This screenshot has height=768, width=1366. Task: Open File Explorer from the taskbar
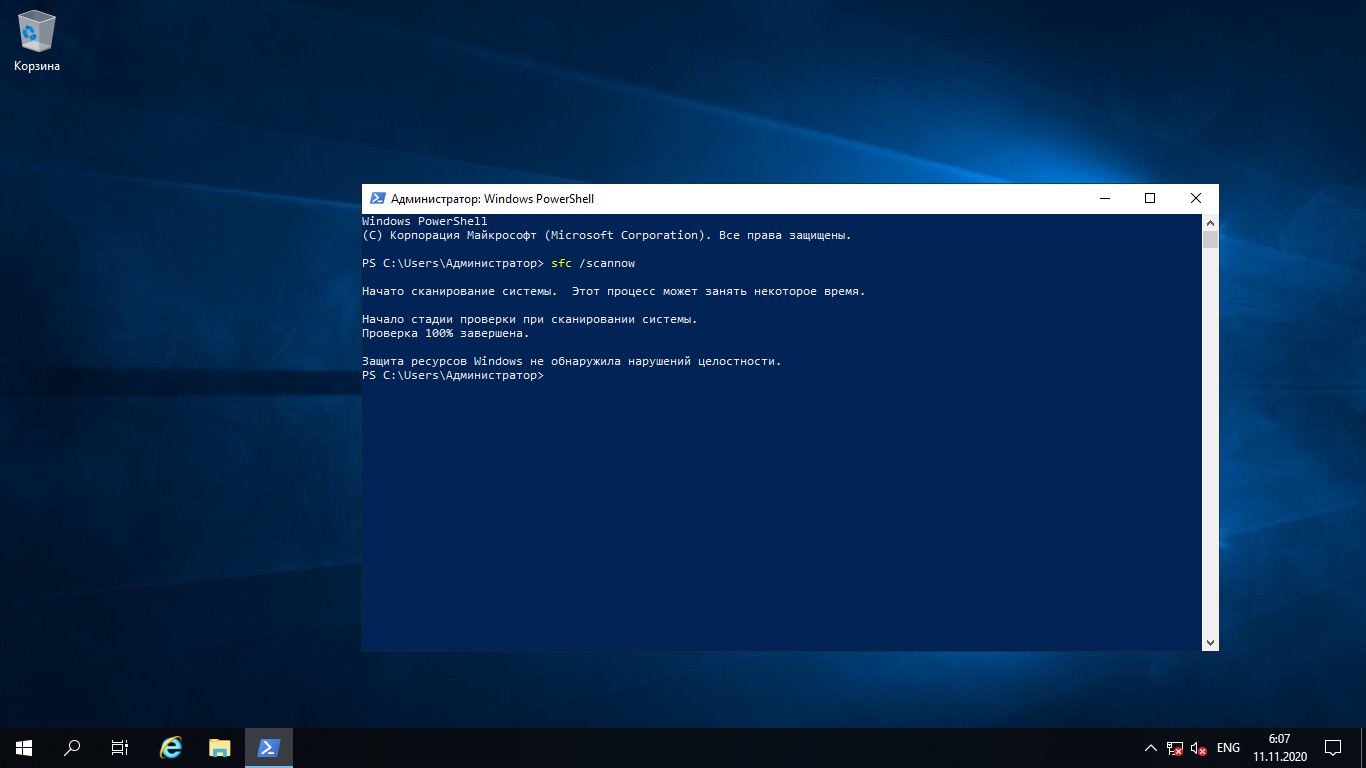[220, 748]
